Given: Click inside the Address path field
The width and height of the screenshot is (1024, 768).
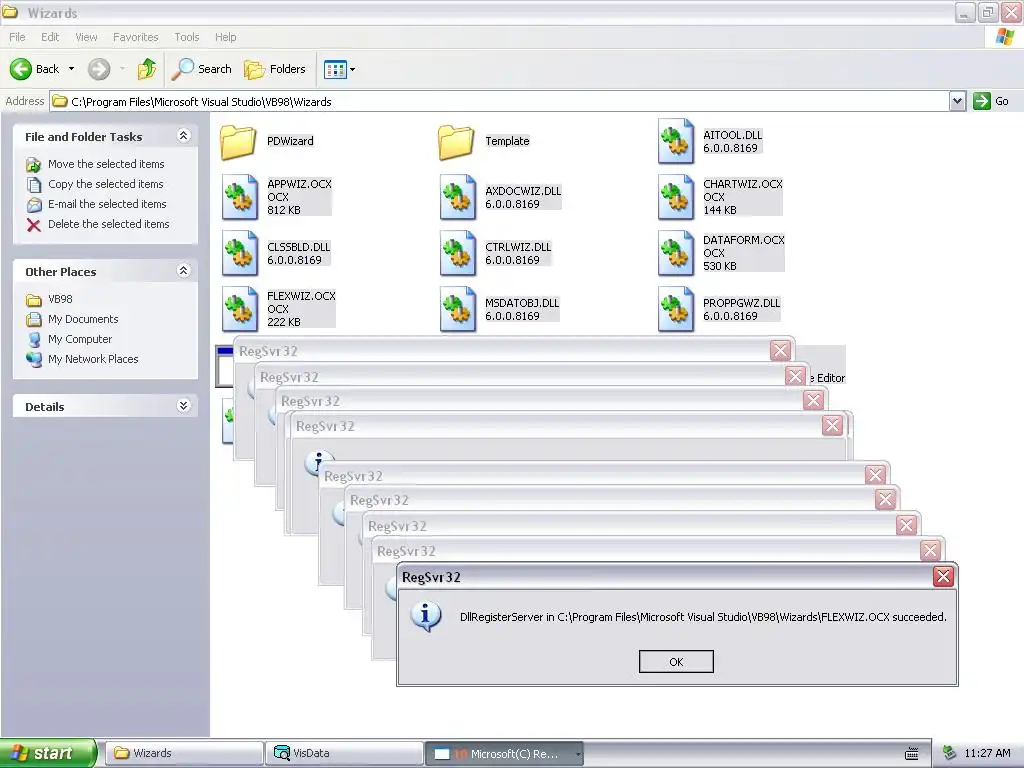Looking at the screenshot, I should [x=500, y=101].
